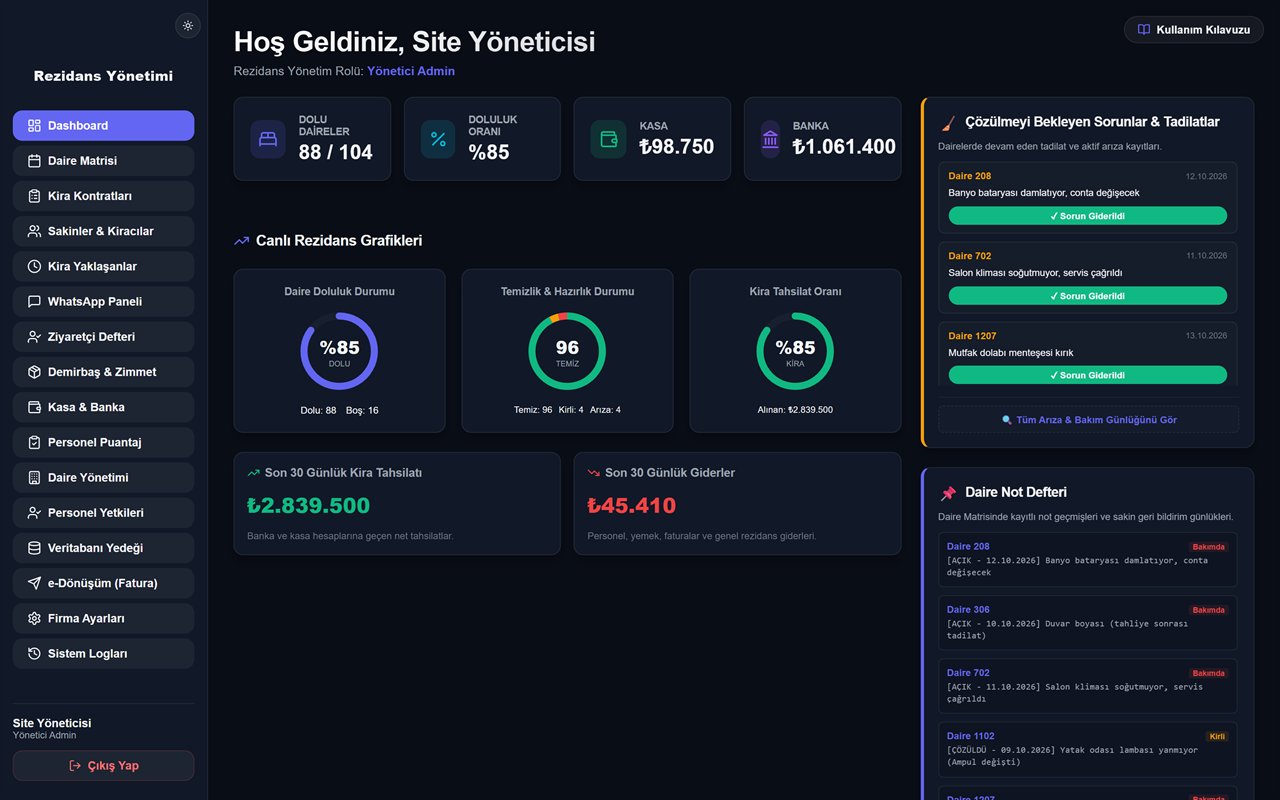Click the wallet icon in Kasa card
This screenshot has width=1280, height=800.
click(x=608, y=139)
